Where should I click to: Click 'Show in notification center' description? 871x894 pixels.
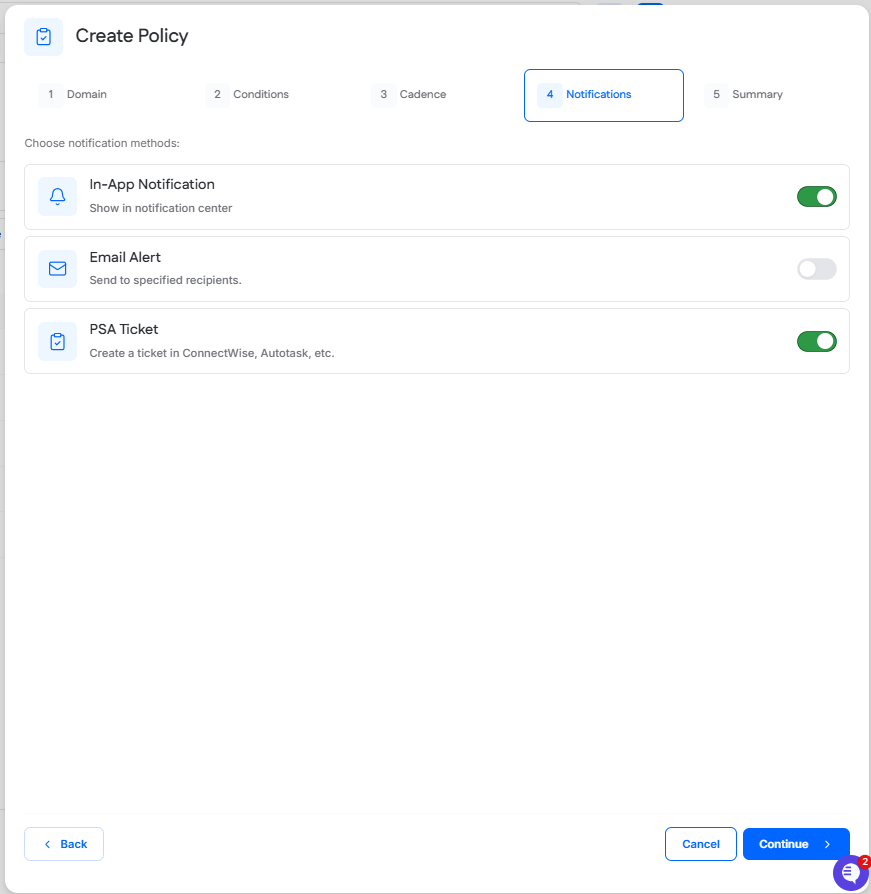point(161,208)
